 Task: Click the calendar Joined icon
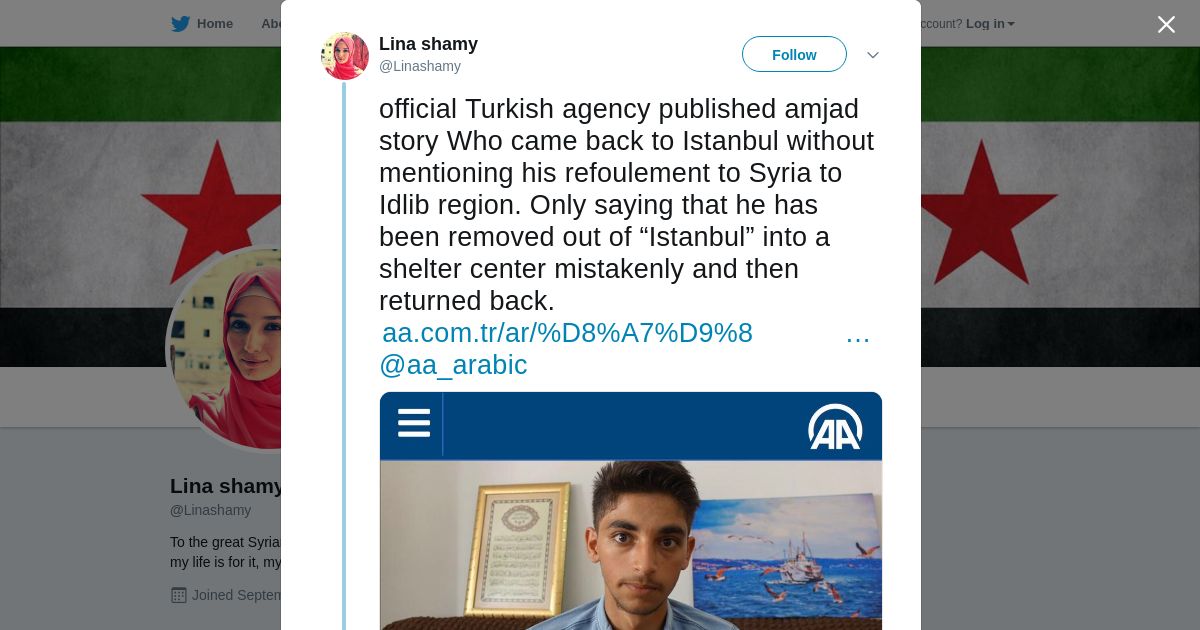pos(179,595)
